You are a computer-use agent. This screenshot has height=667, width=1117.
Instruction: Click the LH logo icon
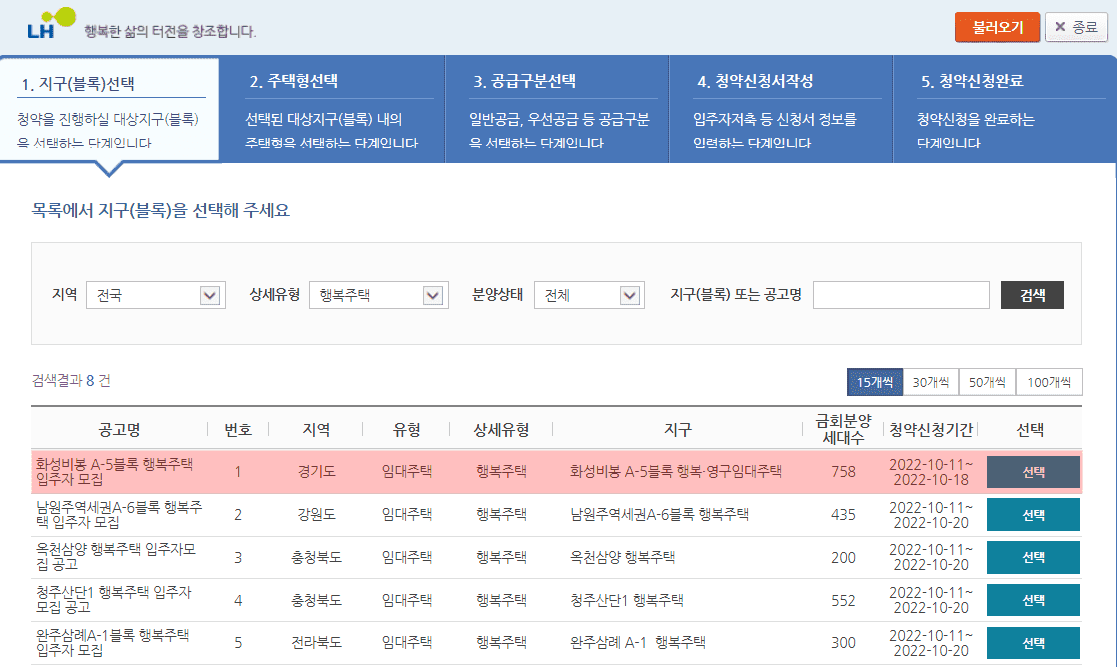[x=50, y=24]
